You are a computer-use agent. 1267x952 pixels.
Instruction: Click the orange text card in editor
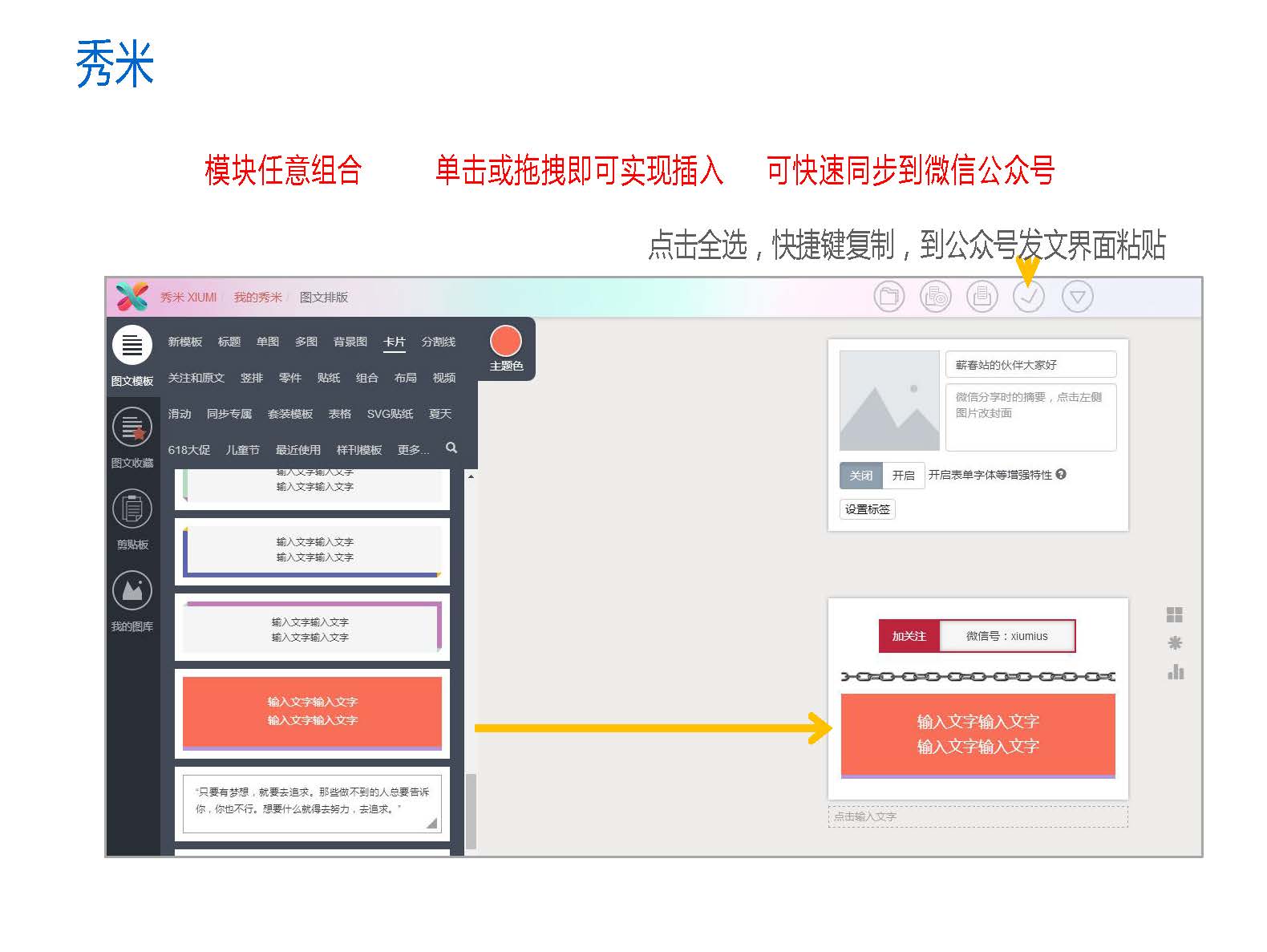978,735
